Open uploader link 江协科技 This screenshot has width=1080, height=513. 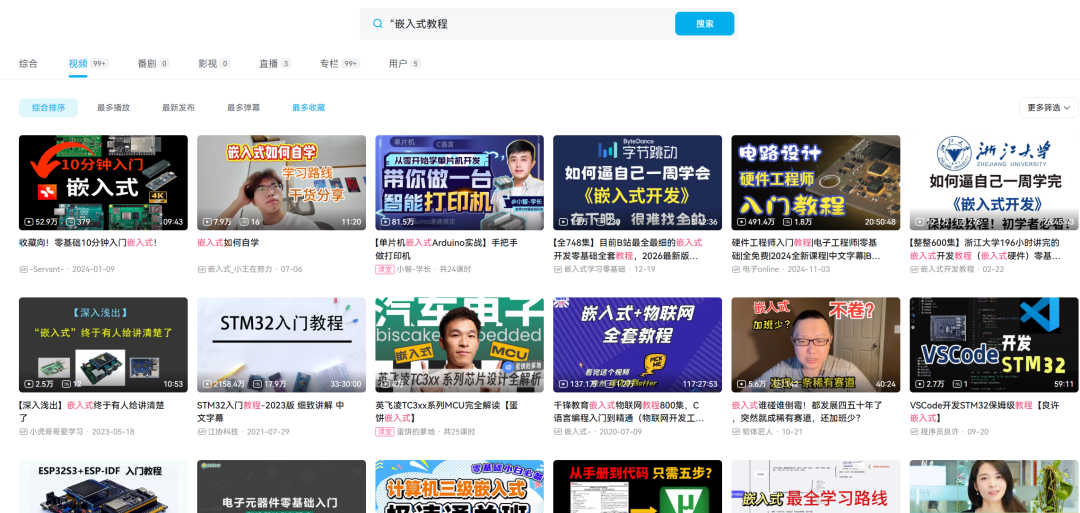pyautogui.click(x=223, y=432)
